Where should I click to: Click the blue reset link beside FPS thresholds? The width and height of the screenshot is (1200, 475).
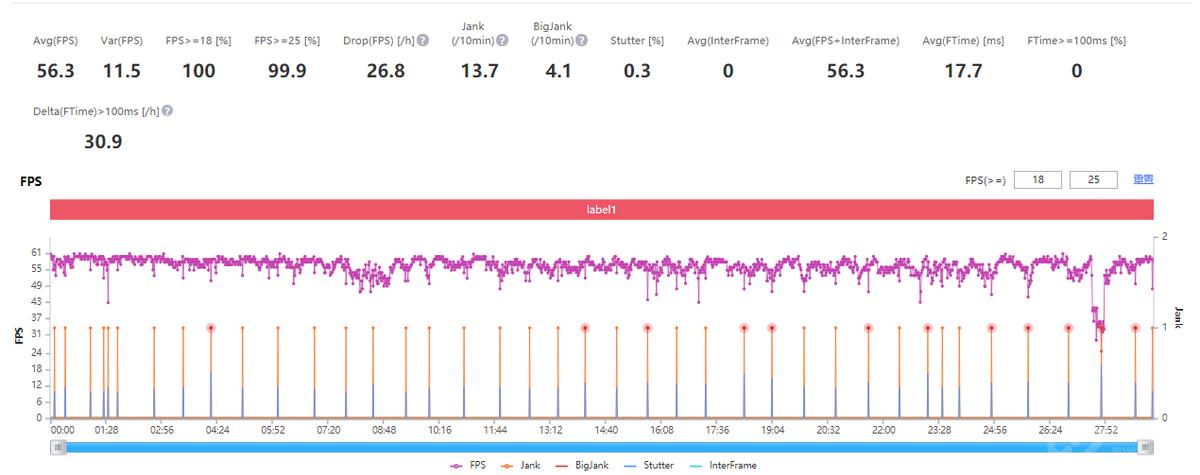[1143, 180]
